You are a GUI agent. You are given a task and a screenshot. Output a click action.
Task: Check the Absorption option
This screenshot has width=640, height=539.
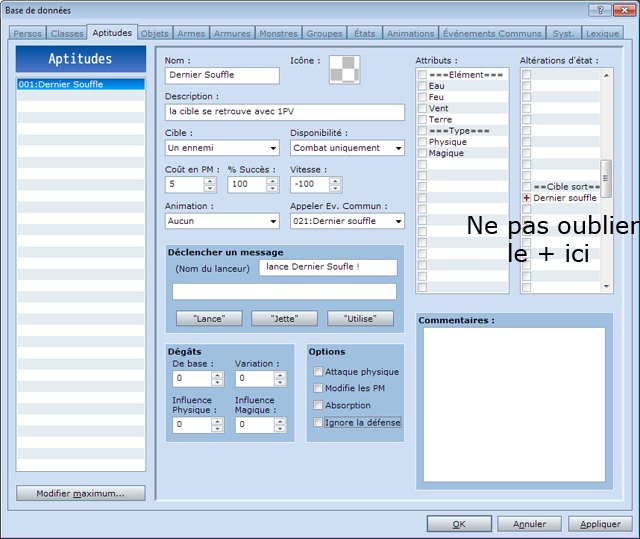coord(318,405)
